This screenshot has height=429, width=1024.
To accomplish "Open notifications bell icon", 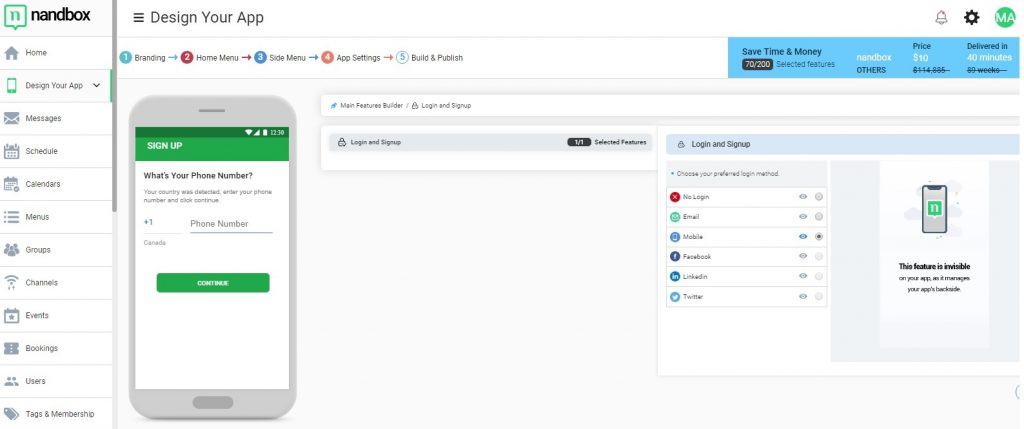I will tap(941, 18).
